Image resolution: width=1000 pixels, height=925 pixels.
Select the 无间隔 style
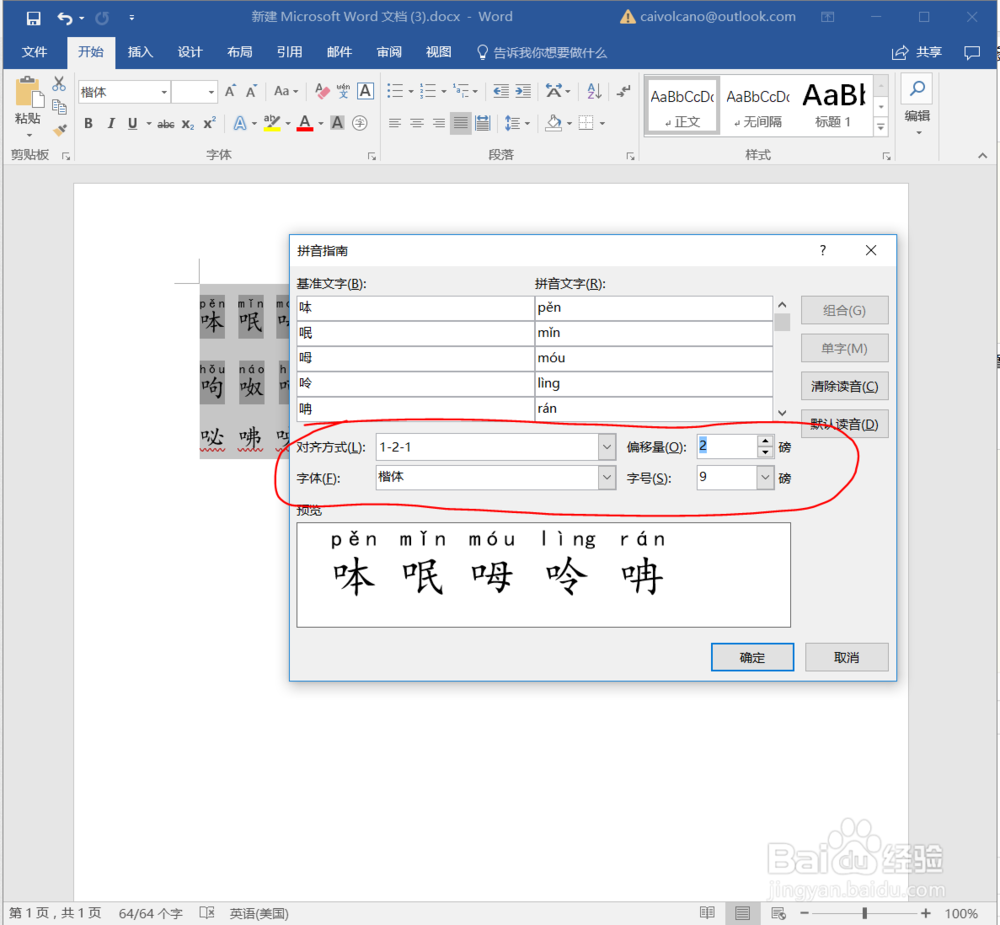pos(758,107)
